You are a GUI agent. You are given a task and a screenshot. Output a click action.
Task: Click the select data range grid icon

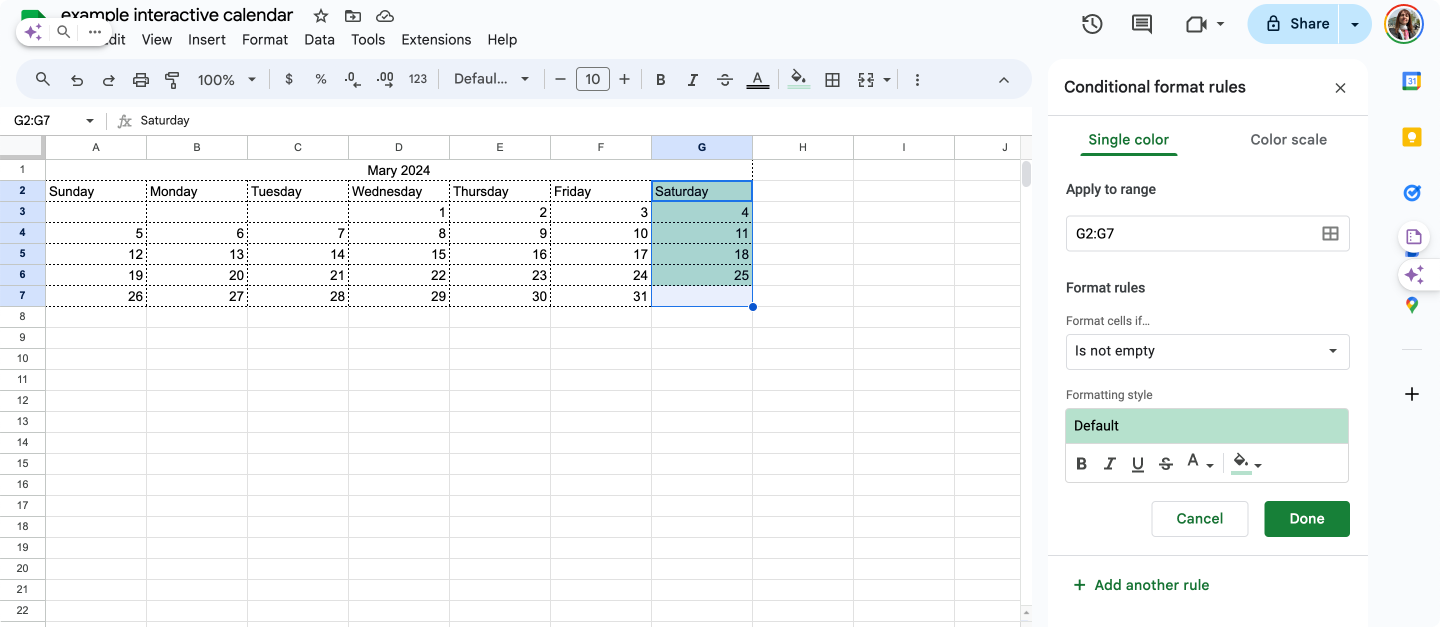click(1330, 233)
